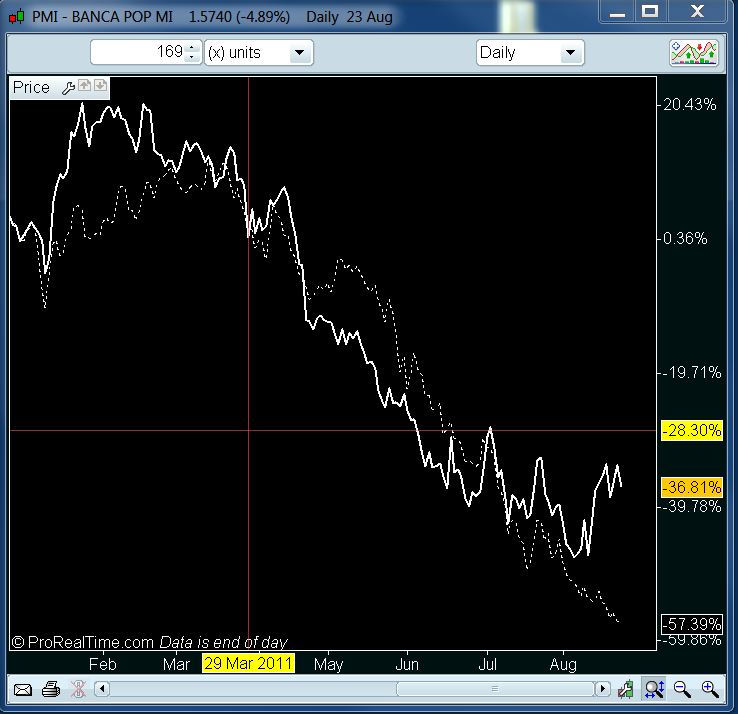The height and width of the screenshot is (714, 738).
Task: Click the 20.43% axis label
Action: click(690, 104)
